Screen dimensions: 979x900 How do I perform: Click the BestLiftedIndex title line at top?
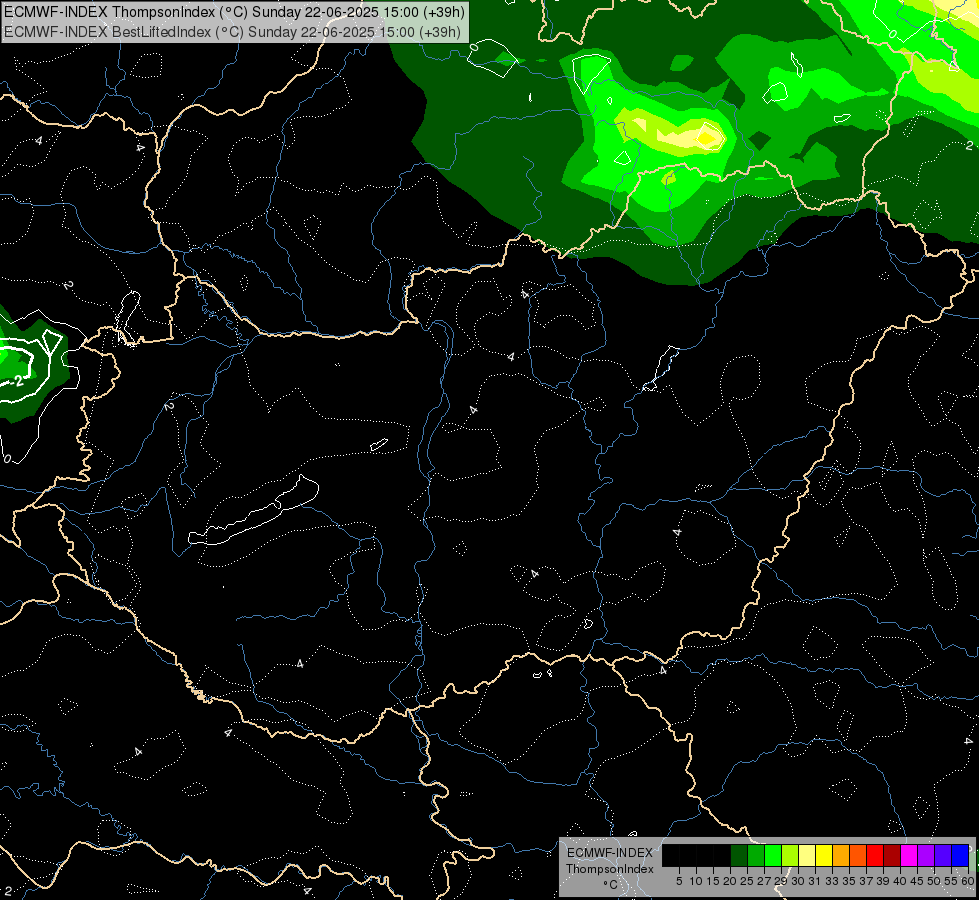(232, 32)
